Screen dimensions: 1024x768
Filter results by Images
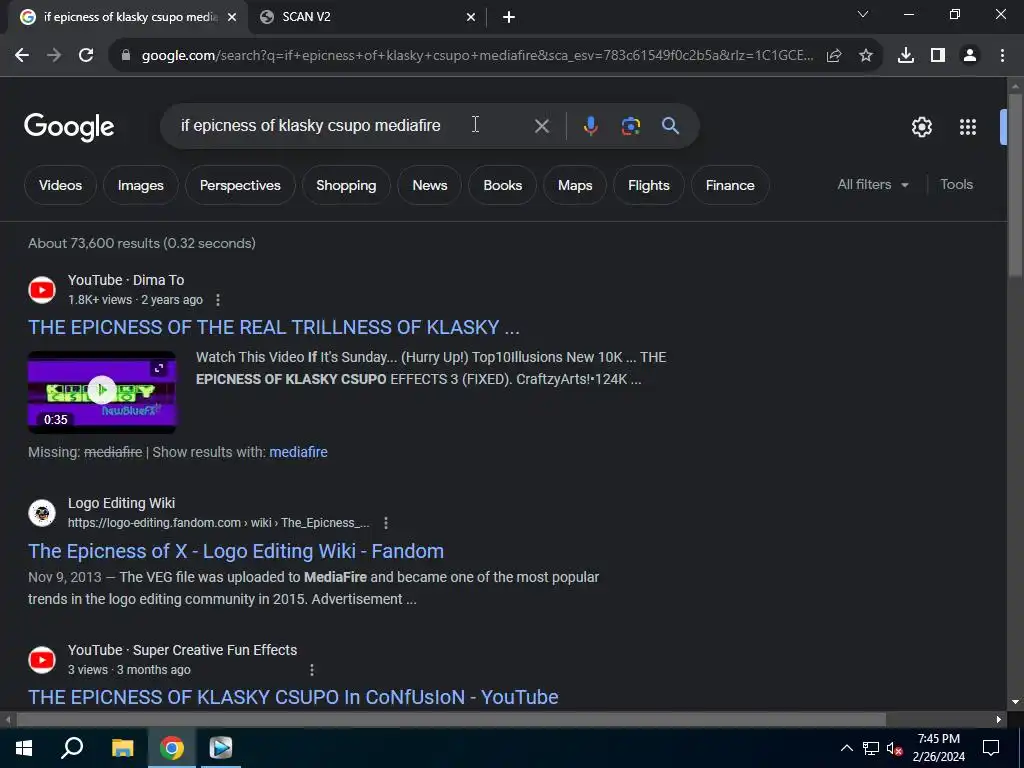tap(140, 185)
